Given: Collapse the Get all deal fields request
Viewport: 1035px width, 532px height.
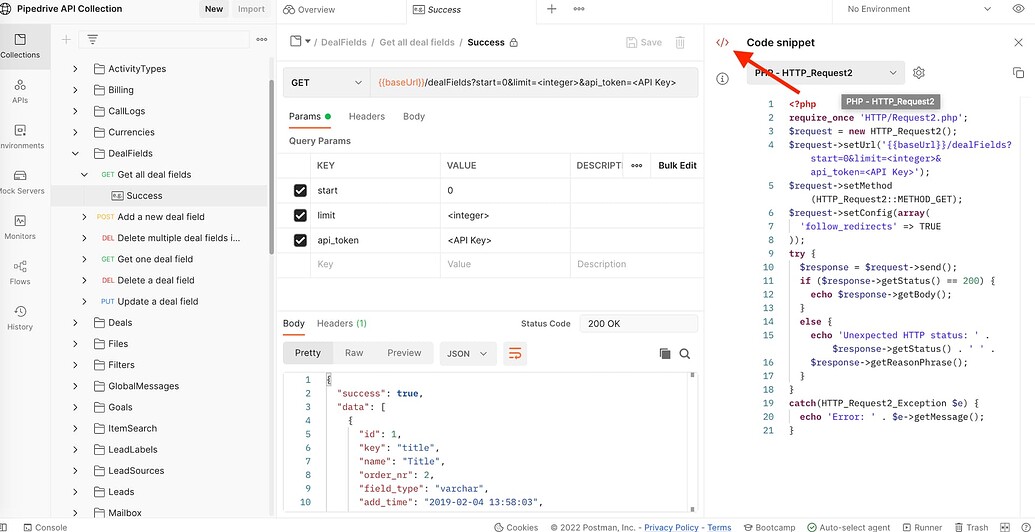Looking at the screenshot, I should click(84, 174).
